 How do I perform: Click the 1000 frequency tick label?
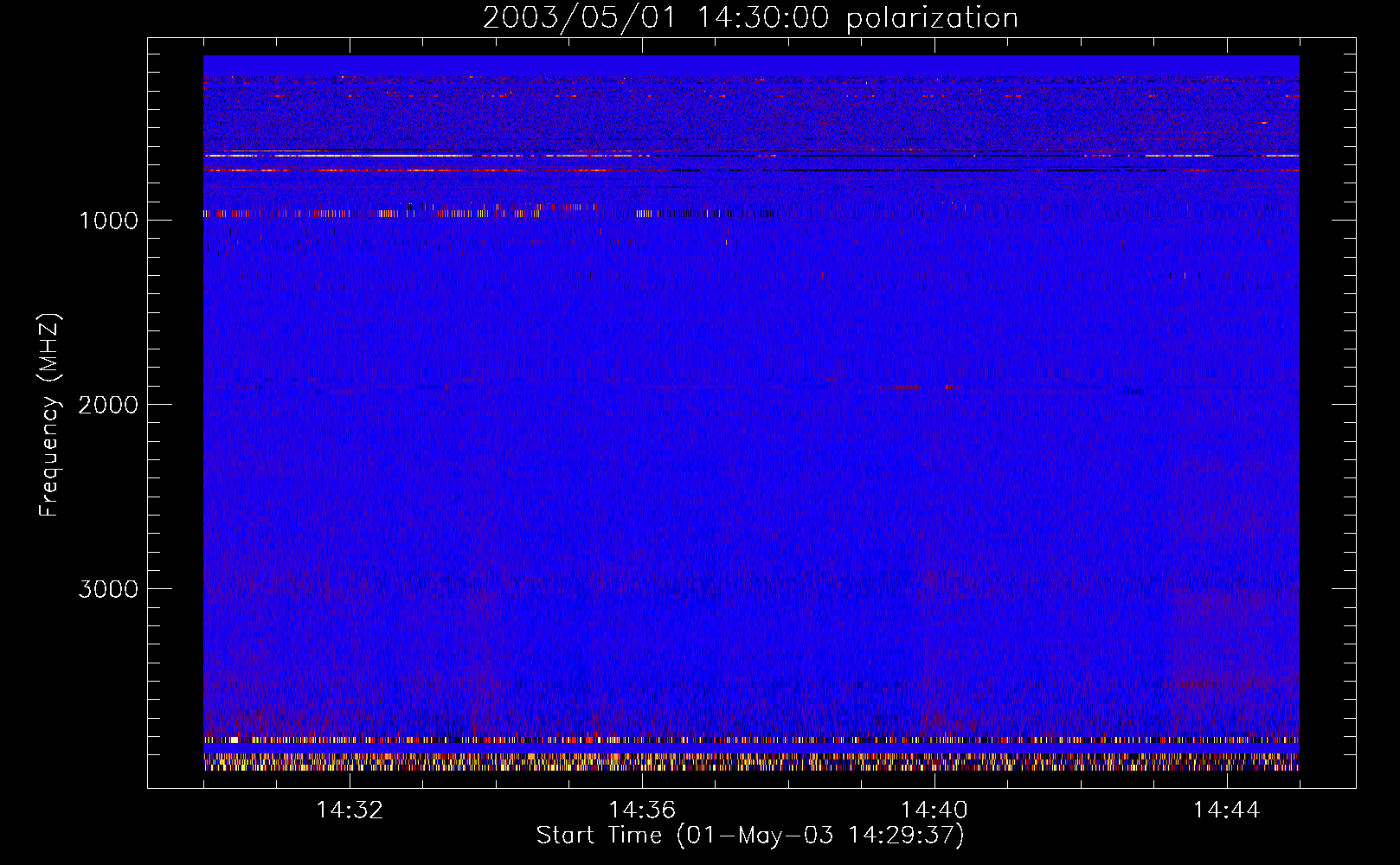pyautogui.click(x=108, y=221)
